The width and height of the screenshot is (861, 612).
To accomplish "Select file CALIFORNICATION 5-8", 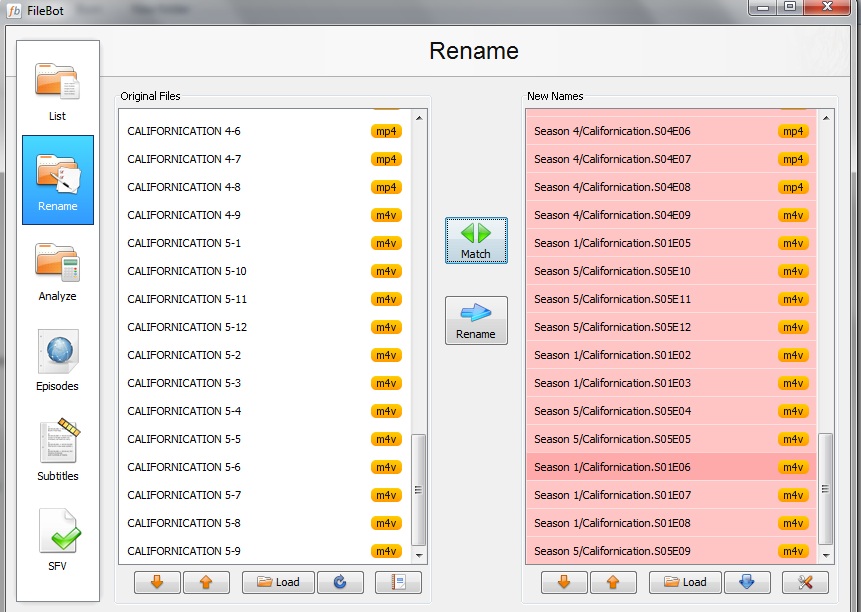I will pos(265,523).
